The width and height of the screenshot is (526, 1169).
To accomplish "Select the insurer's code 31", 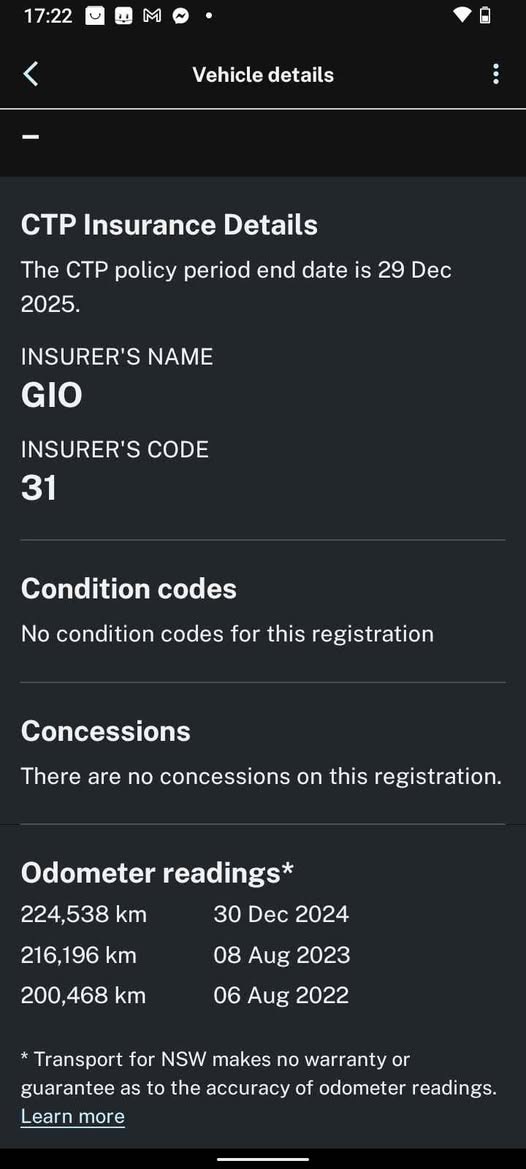I will coord(39,488).
